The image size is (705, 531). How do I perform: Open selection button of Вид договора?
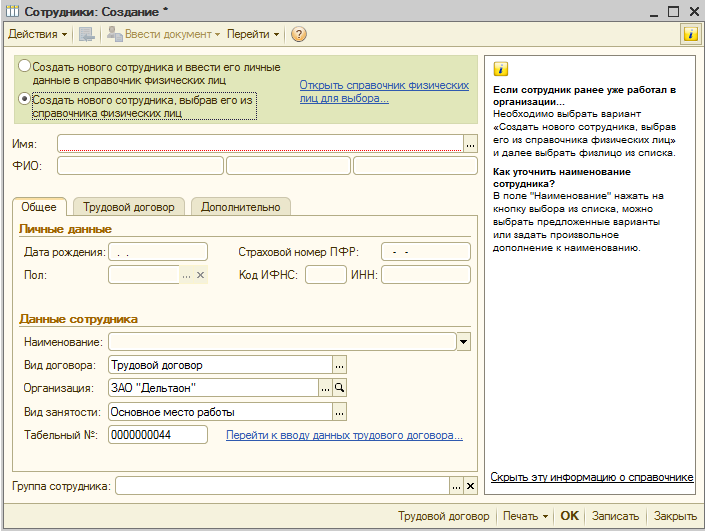(339, 365)
